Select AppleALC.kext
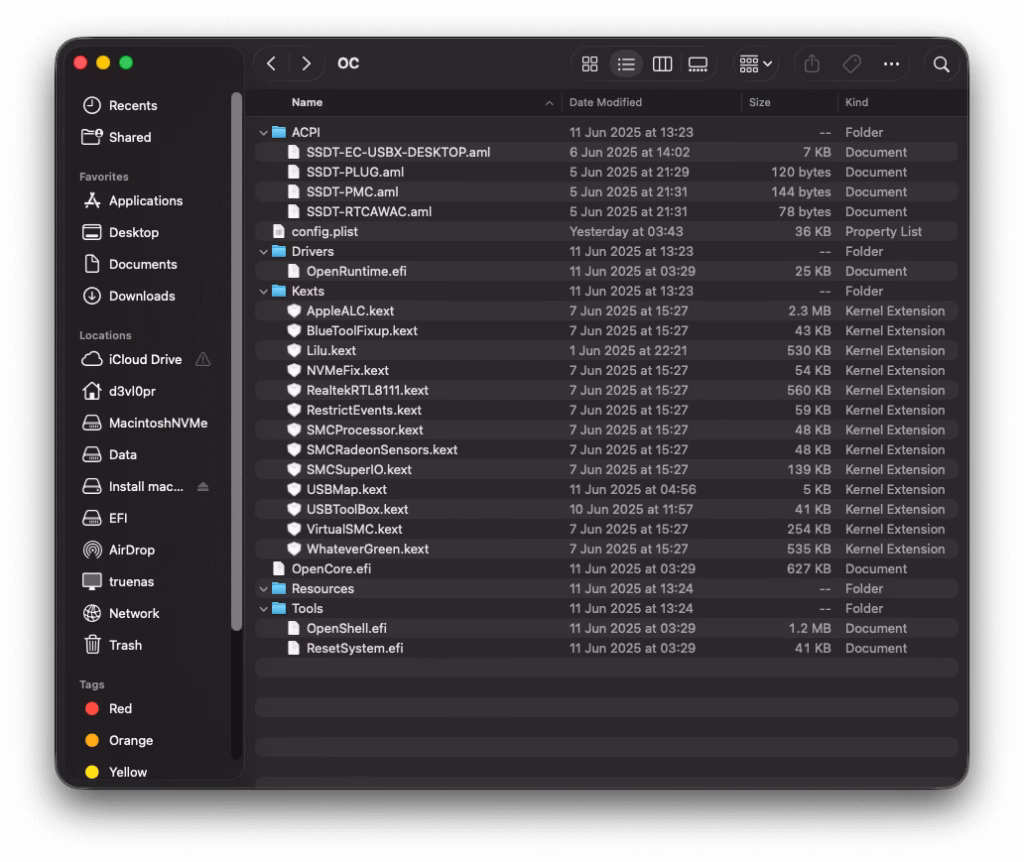This screenshot has height=862, width=1024. coord(607,311)
